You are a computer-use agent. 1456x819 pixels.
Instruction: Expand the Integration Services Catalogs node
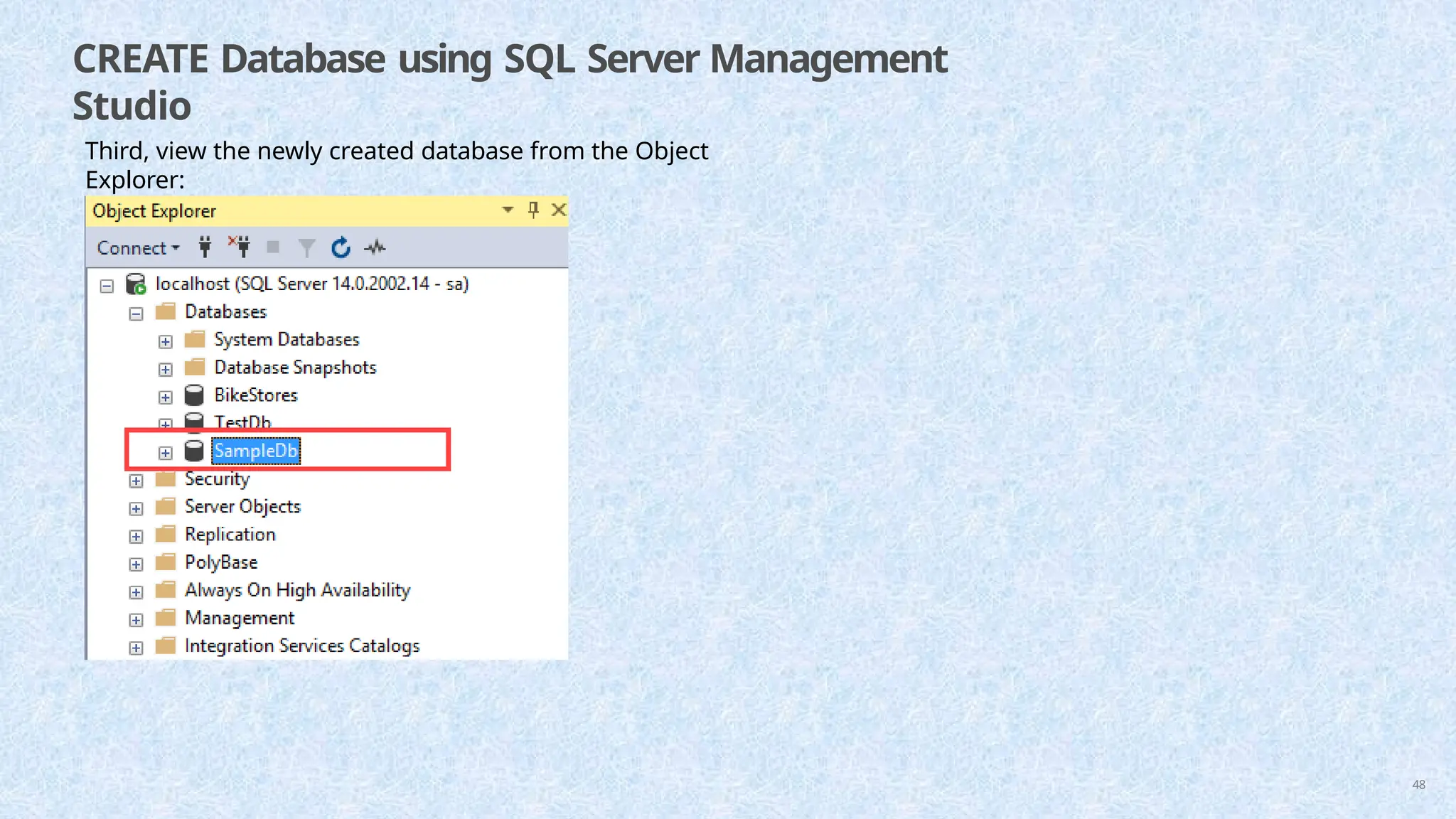(x=136, y=648)
